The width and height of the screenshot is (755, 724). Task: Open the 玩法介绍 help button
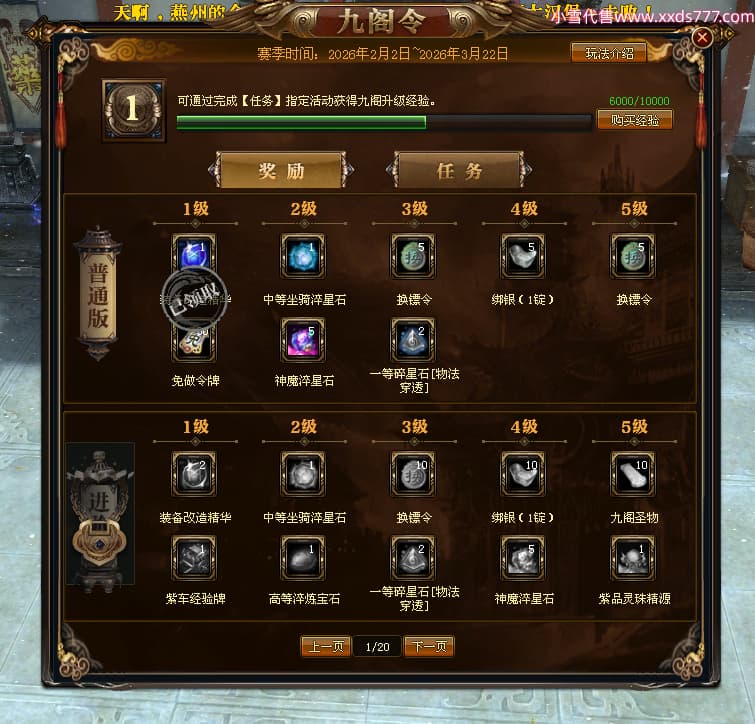(x=609, y=53)
